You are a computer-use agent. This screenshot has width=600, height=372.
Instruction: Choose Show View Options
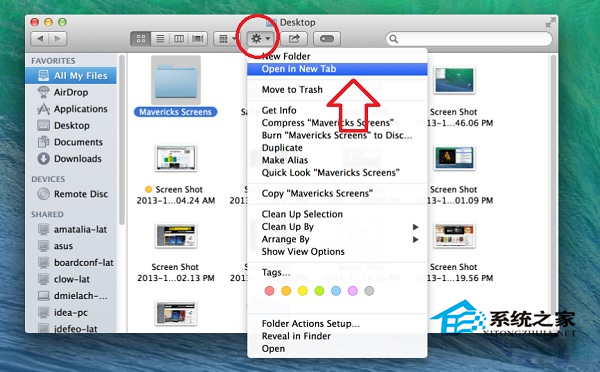pos(337,251)
